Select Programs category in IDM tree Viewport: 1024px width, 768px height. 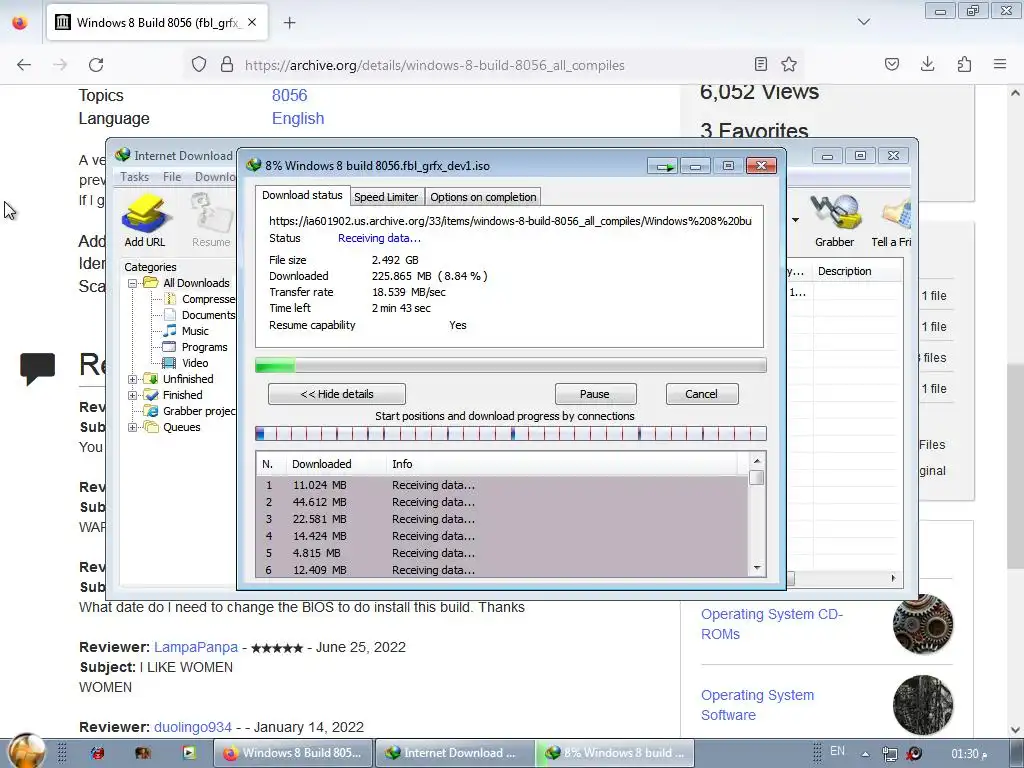pyautogui.click(x=204, y=347)
